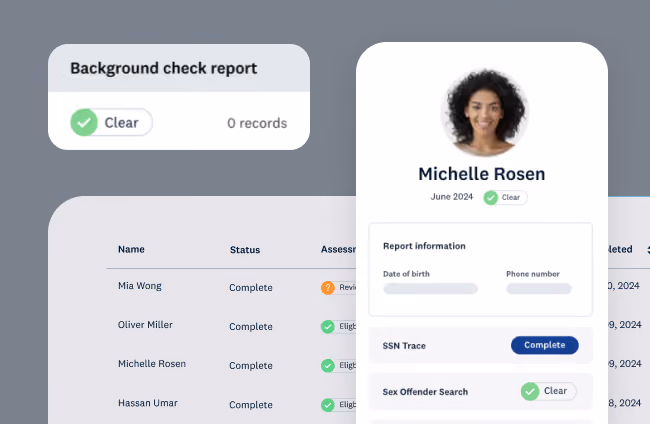Image resolution: width=650 pixels, height=424 pixels.
Task: Click the Michelle Rosen heading on the profile card
Action: click(482, 174)
